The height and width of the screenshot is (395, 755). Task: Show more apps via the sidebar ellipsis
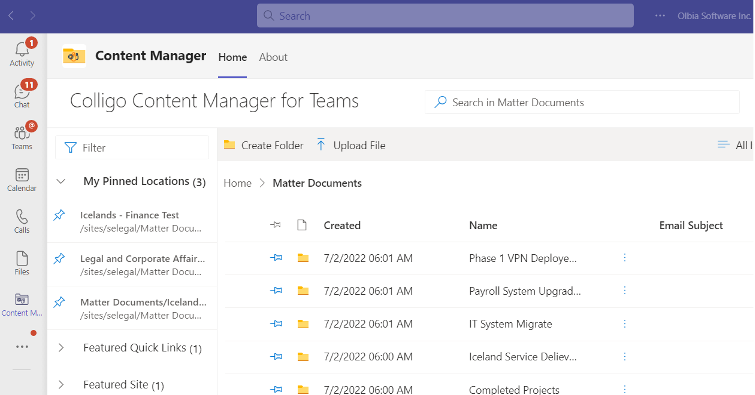22,346
